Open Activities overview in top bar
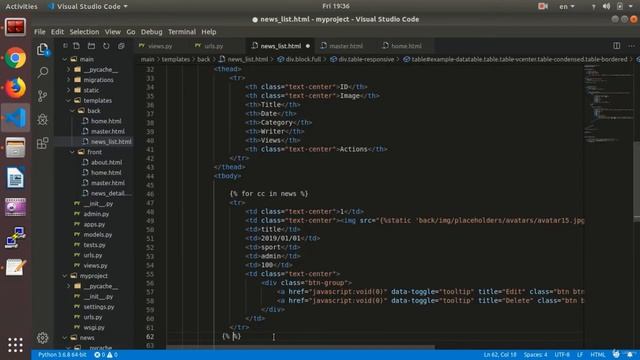 pyautogui.click(x=21, y=6)
